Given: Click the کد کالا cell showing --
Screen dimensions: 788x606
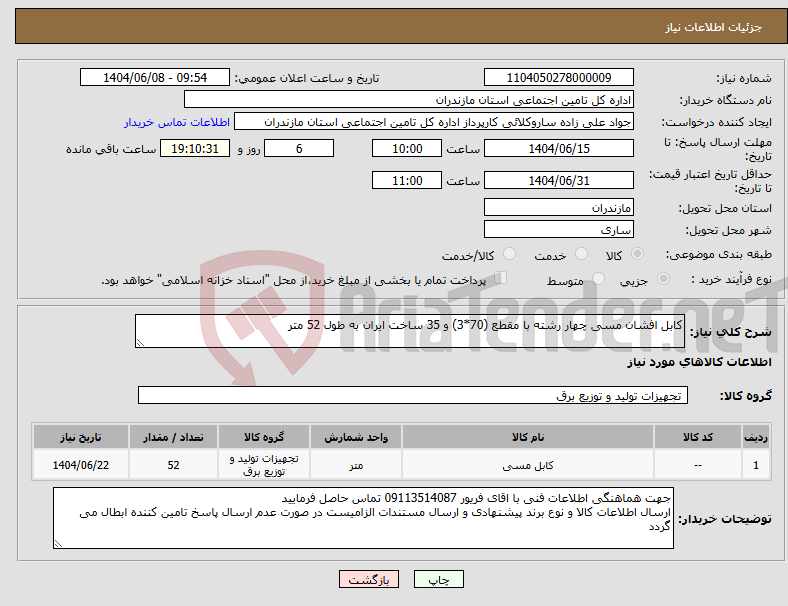Looking at the screenshot, I should click(698, 465).
